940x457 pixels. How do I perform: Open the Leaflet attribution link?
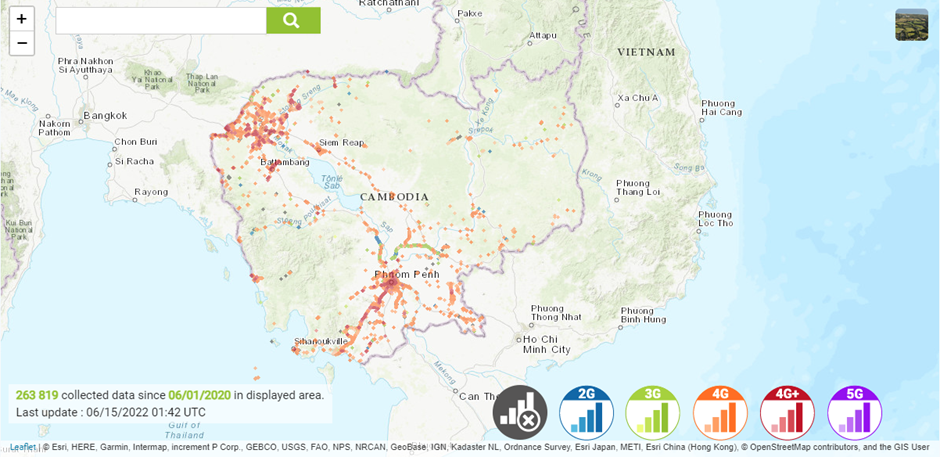(x=22, y=447)
